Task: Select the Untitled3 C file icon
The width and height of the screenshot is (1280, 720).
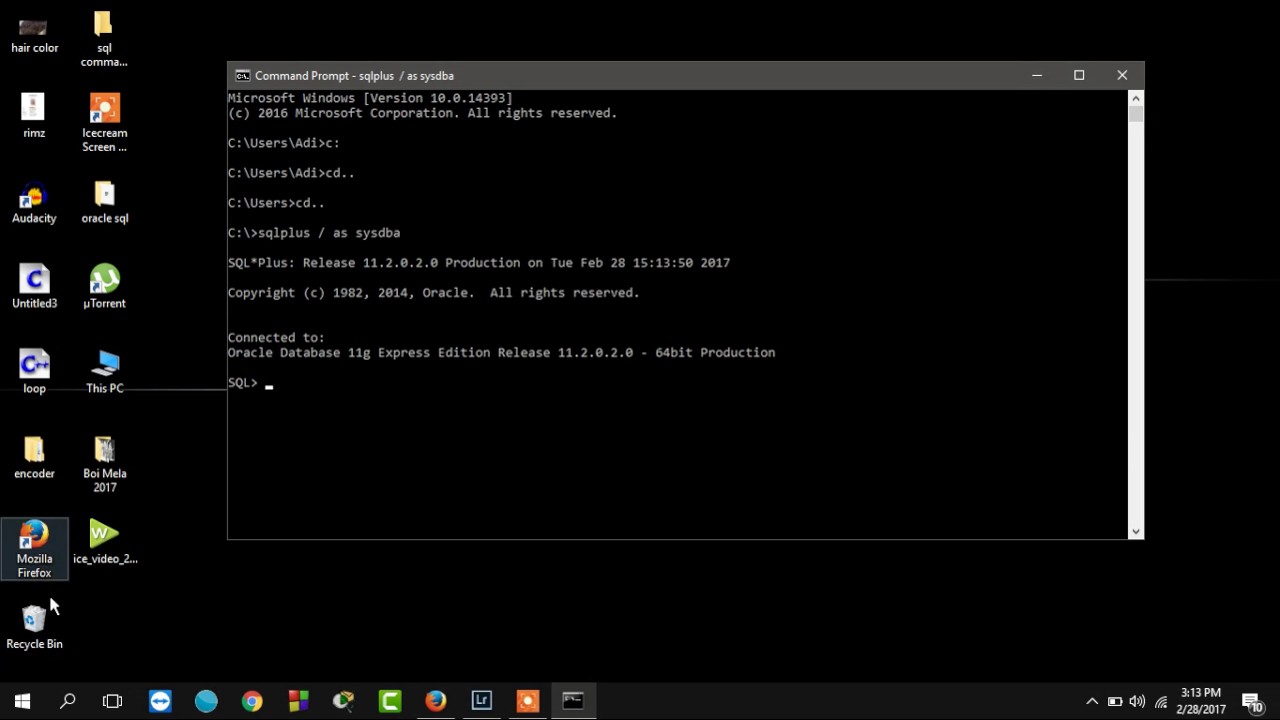Action: click(34, 287)
